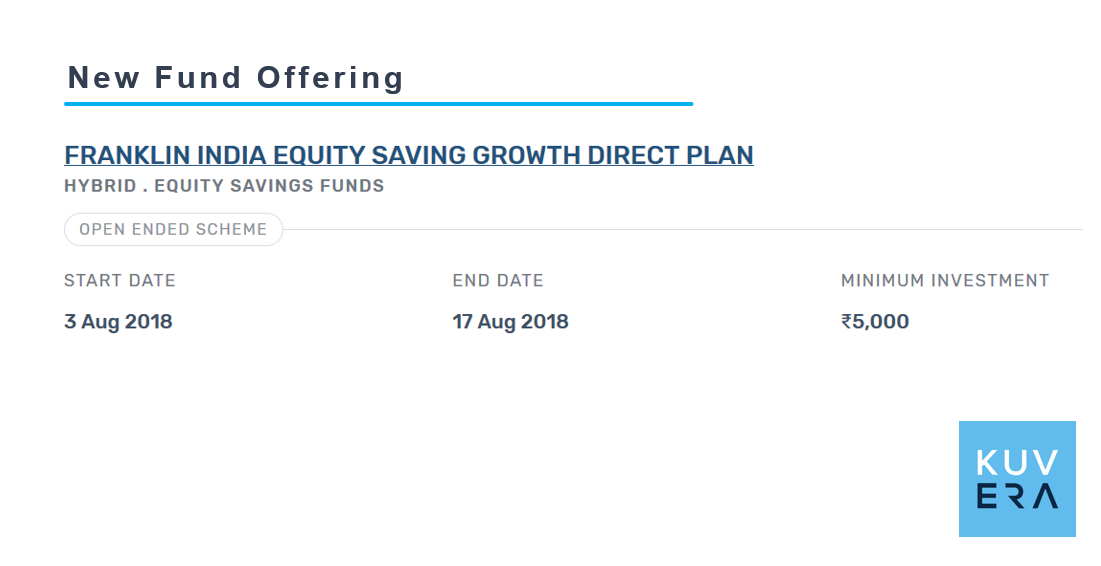Open Franklin India Equity Saving Growth Direct Plan link
1101x566 pixels.
point(409,155)
